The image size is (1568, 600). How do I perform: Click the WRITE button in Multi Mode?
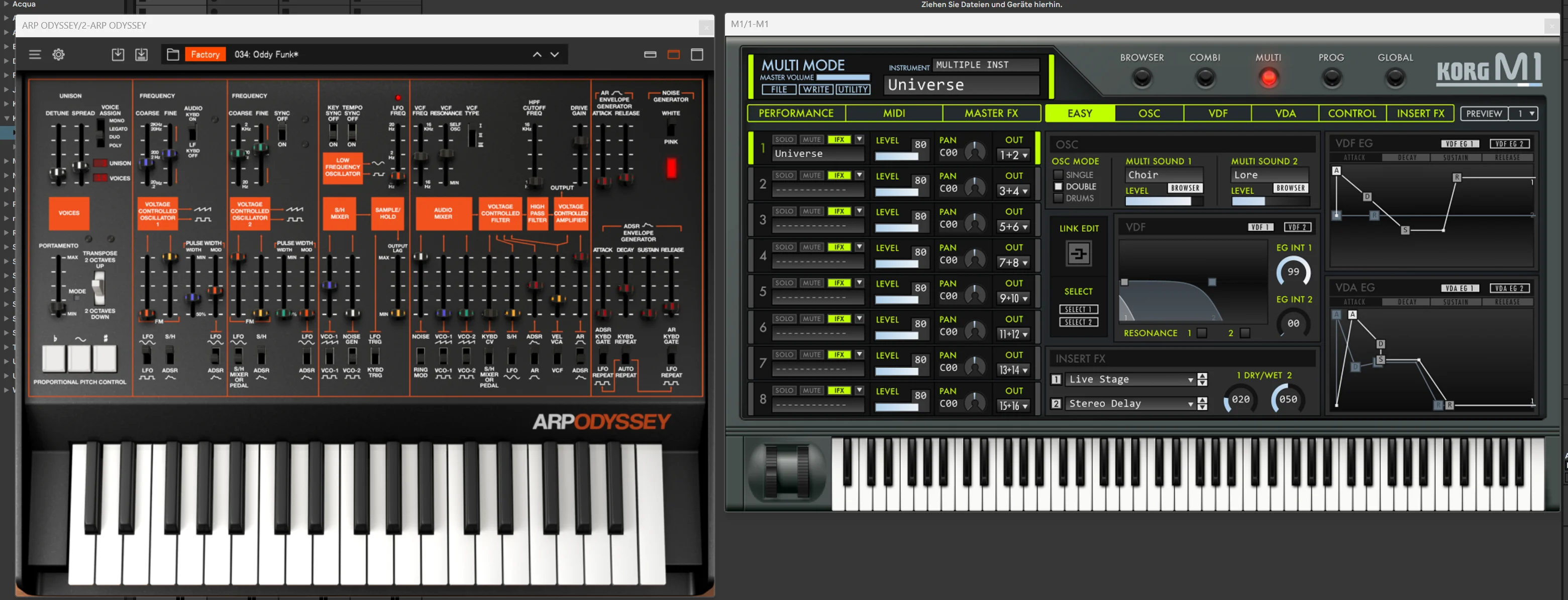pos(816,89)
